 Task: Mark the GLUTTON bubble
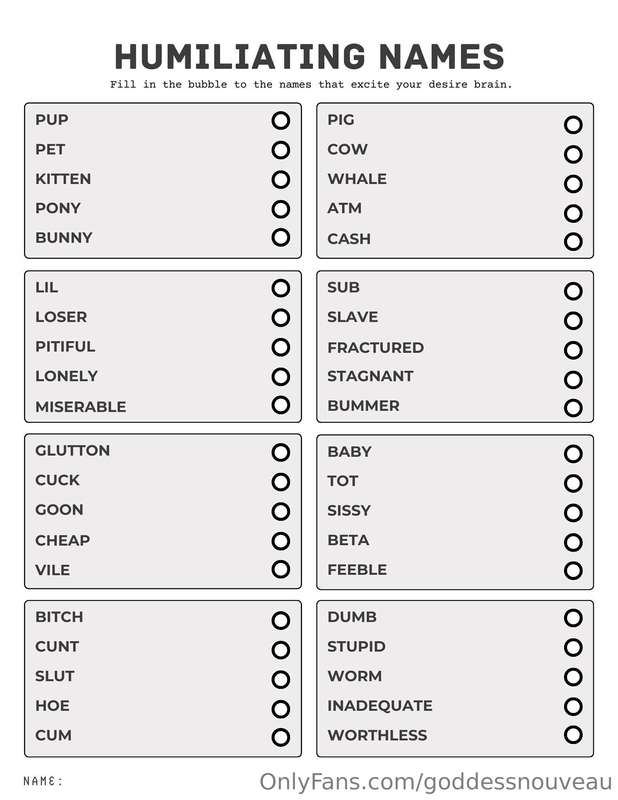coord(281,452)
